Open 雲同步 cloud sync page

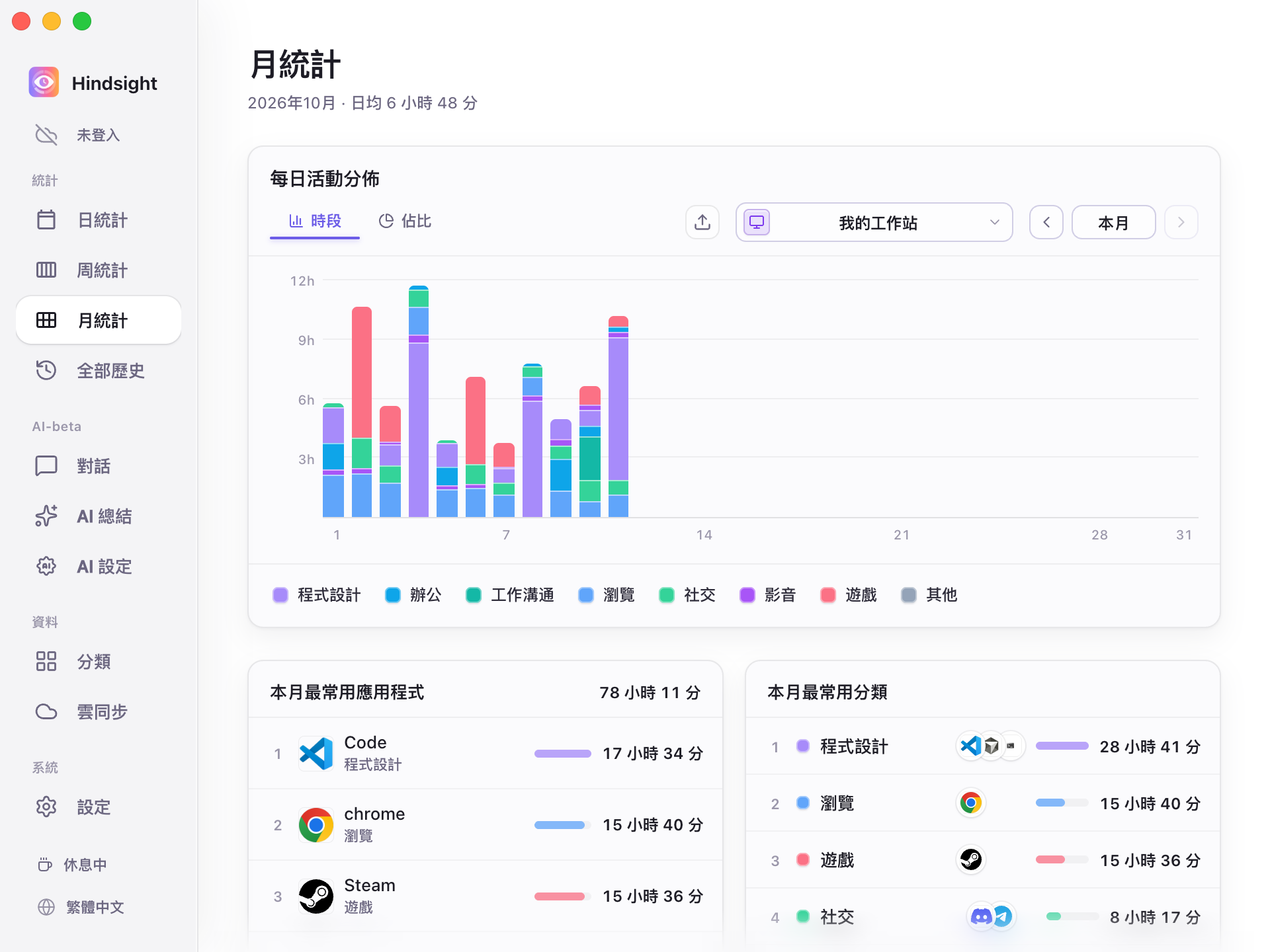tap(99, 711)
